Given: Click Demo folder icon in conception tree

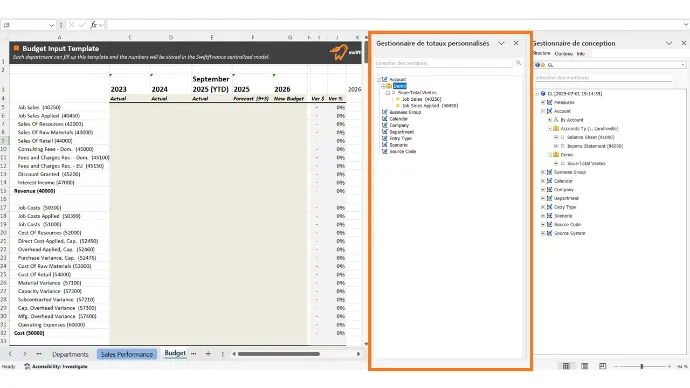Looking at the screenshot, I should click(556, 154).
